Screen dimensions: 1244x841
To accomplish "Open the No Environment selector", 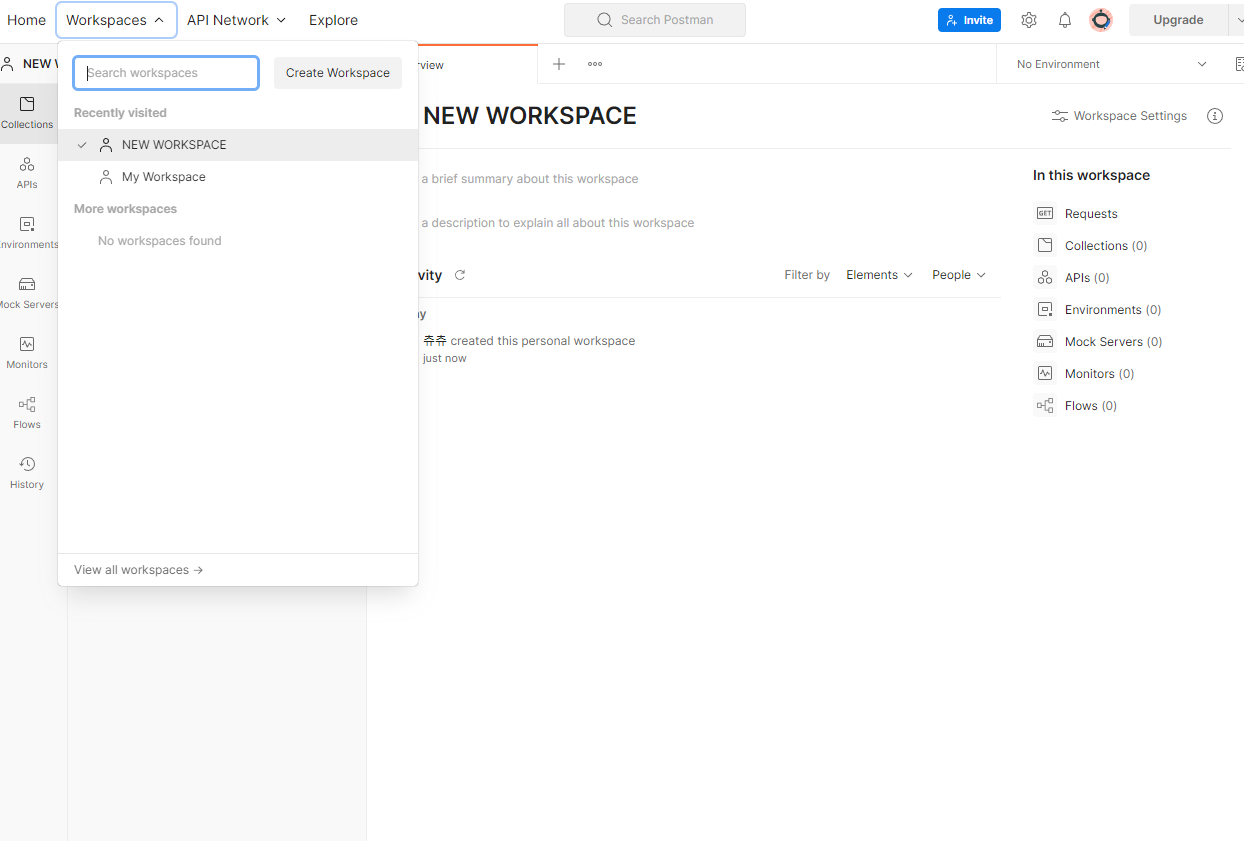I will pyautogui.click(x=1111, y=64).
